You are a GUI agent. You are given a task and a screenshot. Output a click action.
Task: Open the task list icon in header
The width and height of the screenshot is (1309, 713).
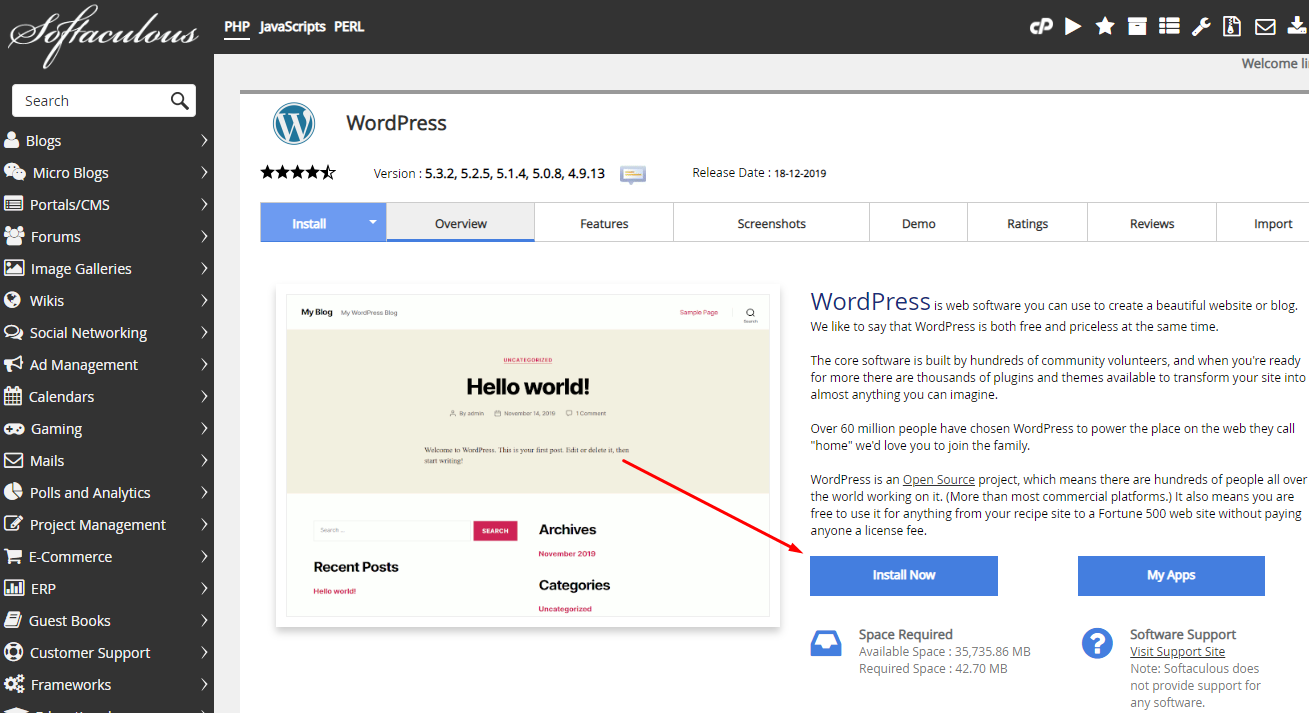[1169, 27]
